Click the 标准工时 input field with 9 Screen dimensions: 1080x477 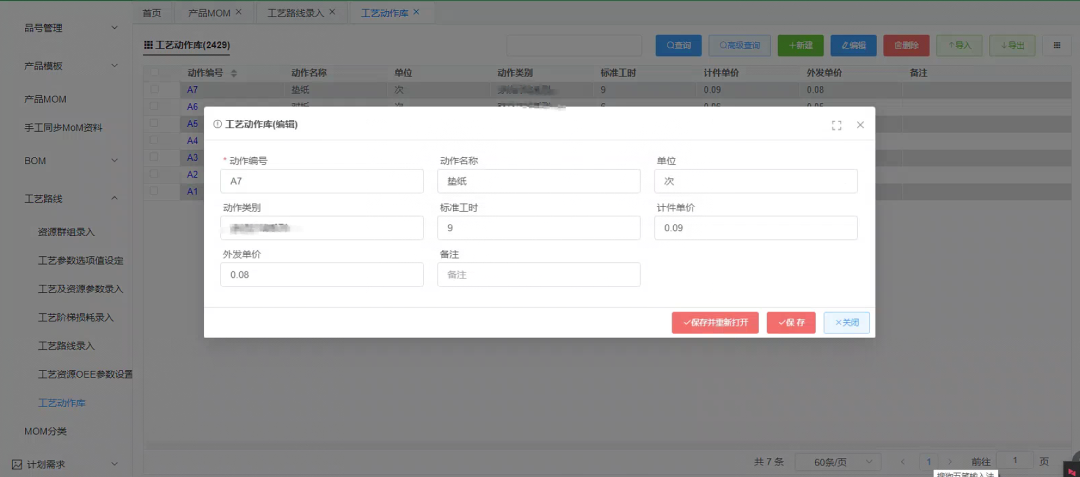[x=539, y=228]
